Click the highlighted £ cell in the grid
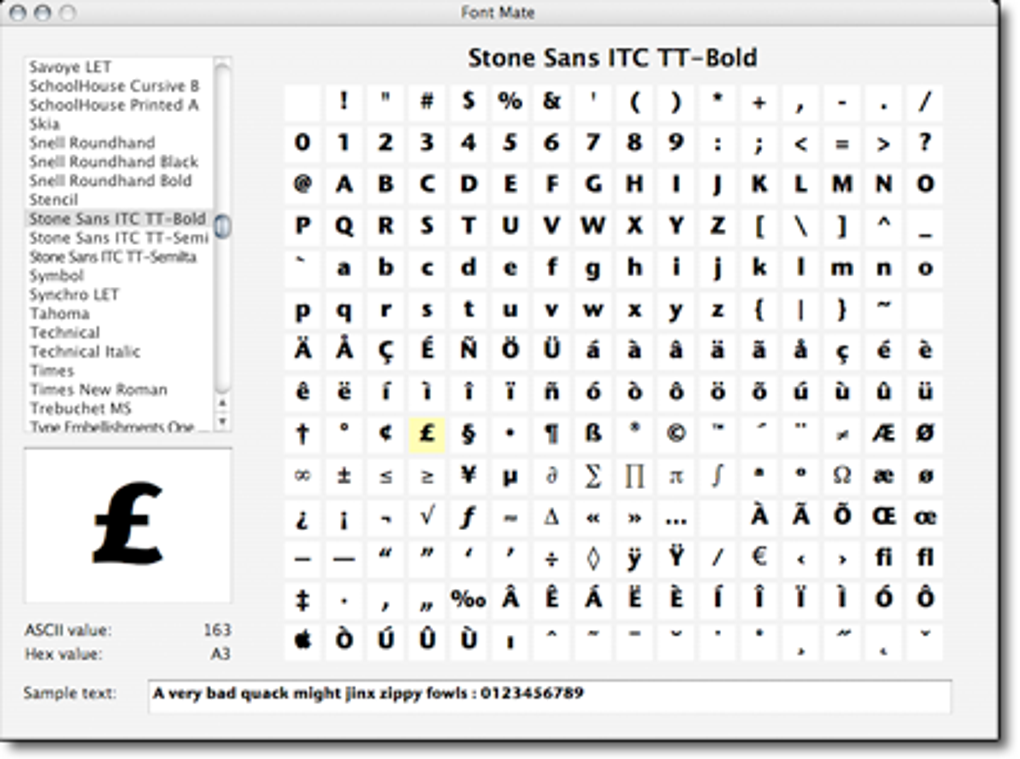The height and width of the screenshot is (759, 1020). [426, 434]
